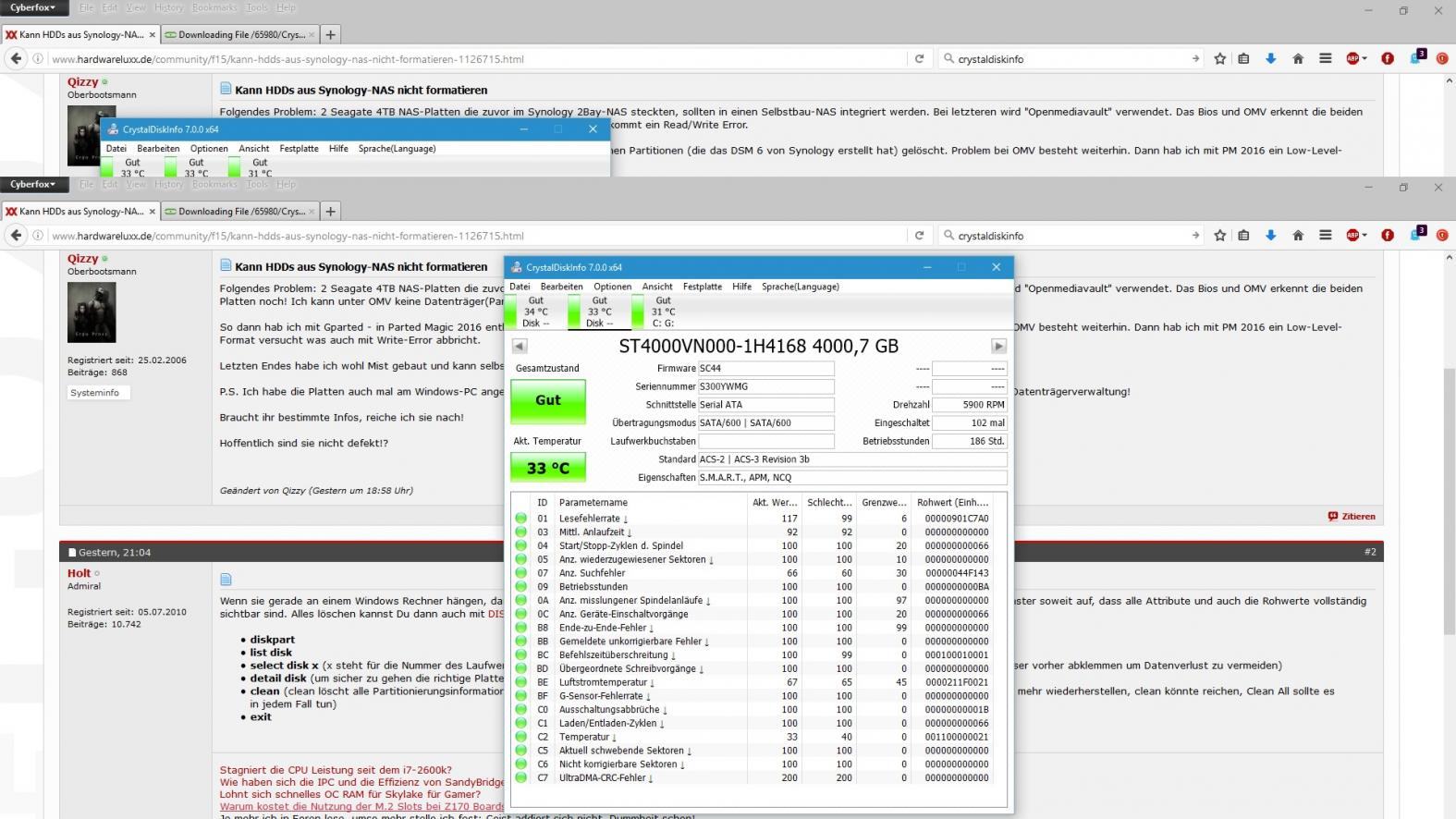Screen dimensions: 1456x819
Task: Click the Firmware field showing SC44
Action: coord(766,368)
